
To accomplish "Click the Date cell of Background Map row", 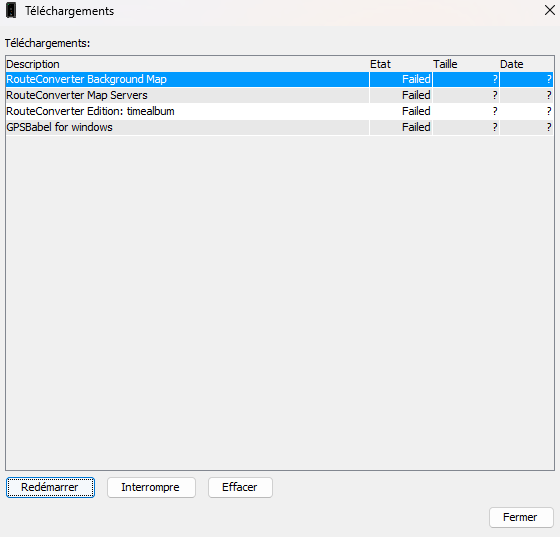I will coord(526,79).
